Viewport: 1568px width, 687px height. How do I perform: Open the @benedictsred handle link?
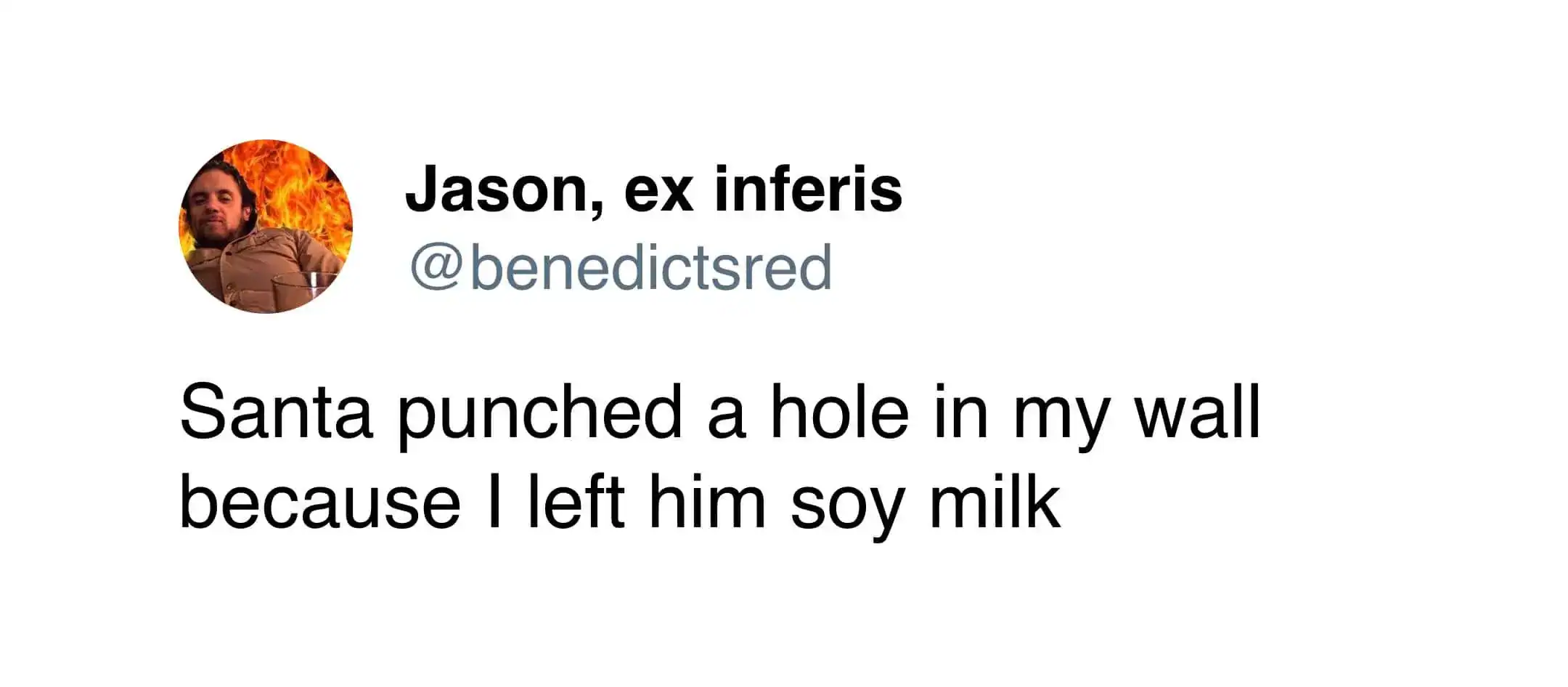click(621, 267)
